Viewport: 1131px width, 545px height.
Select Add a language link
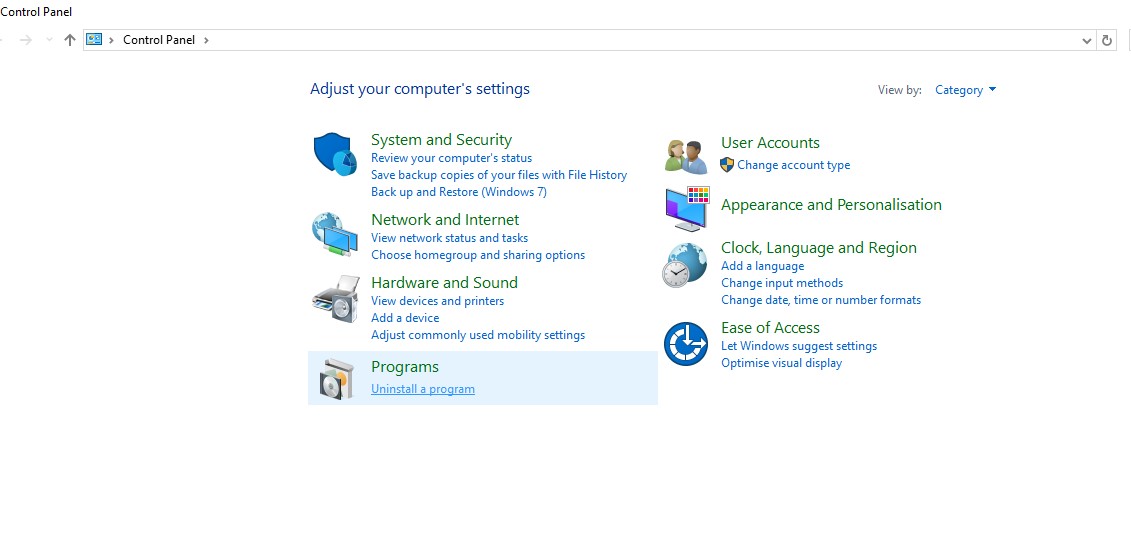pos(762,266)
